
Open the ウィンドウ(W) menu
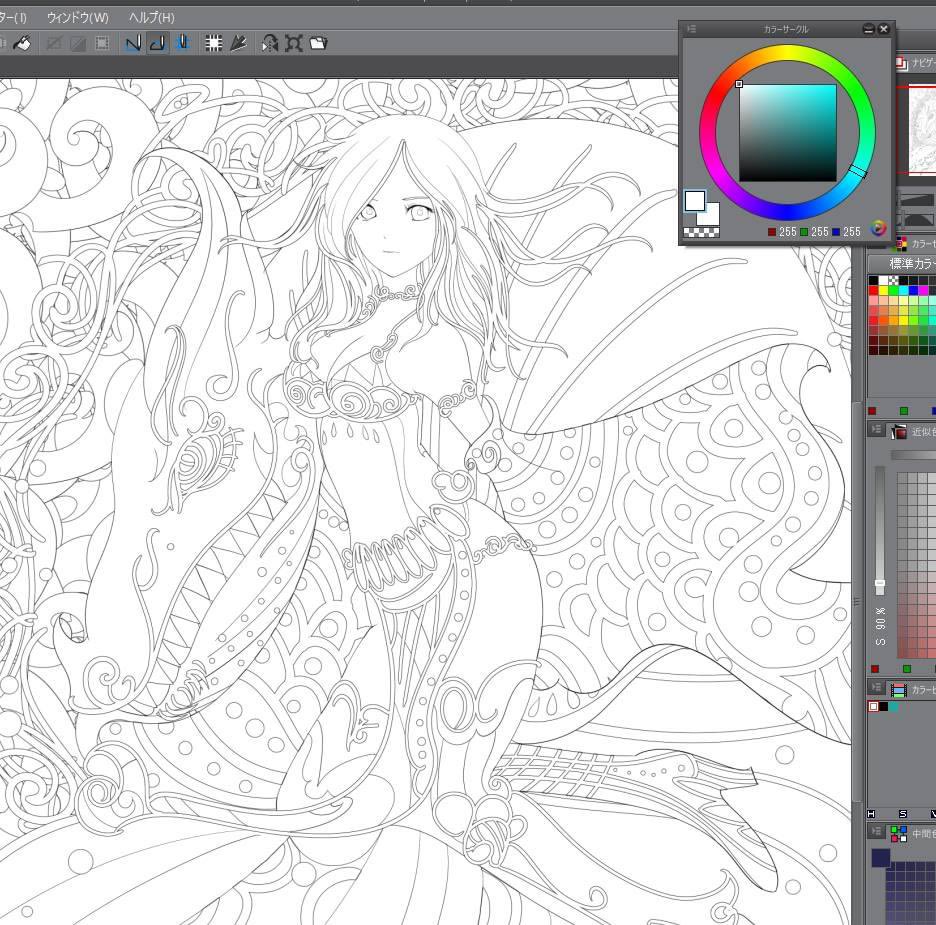[78, 17]
